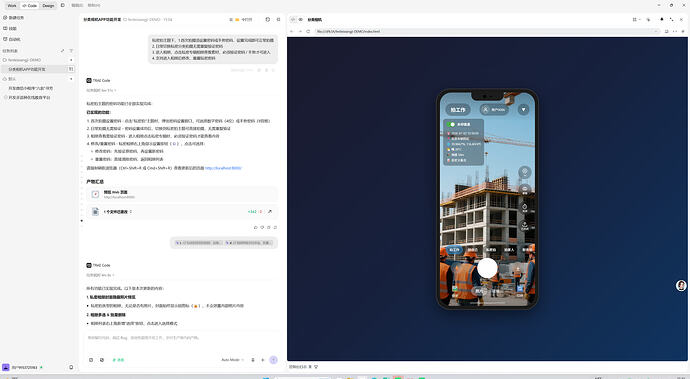Click the 分类相机 browser preview tab
The image size is (690, 379).
pyautogui.click(x=314, y=19)
